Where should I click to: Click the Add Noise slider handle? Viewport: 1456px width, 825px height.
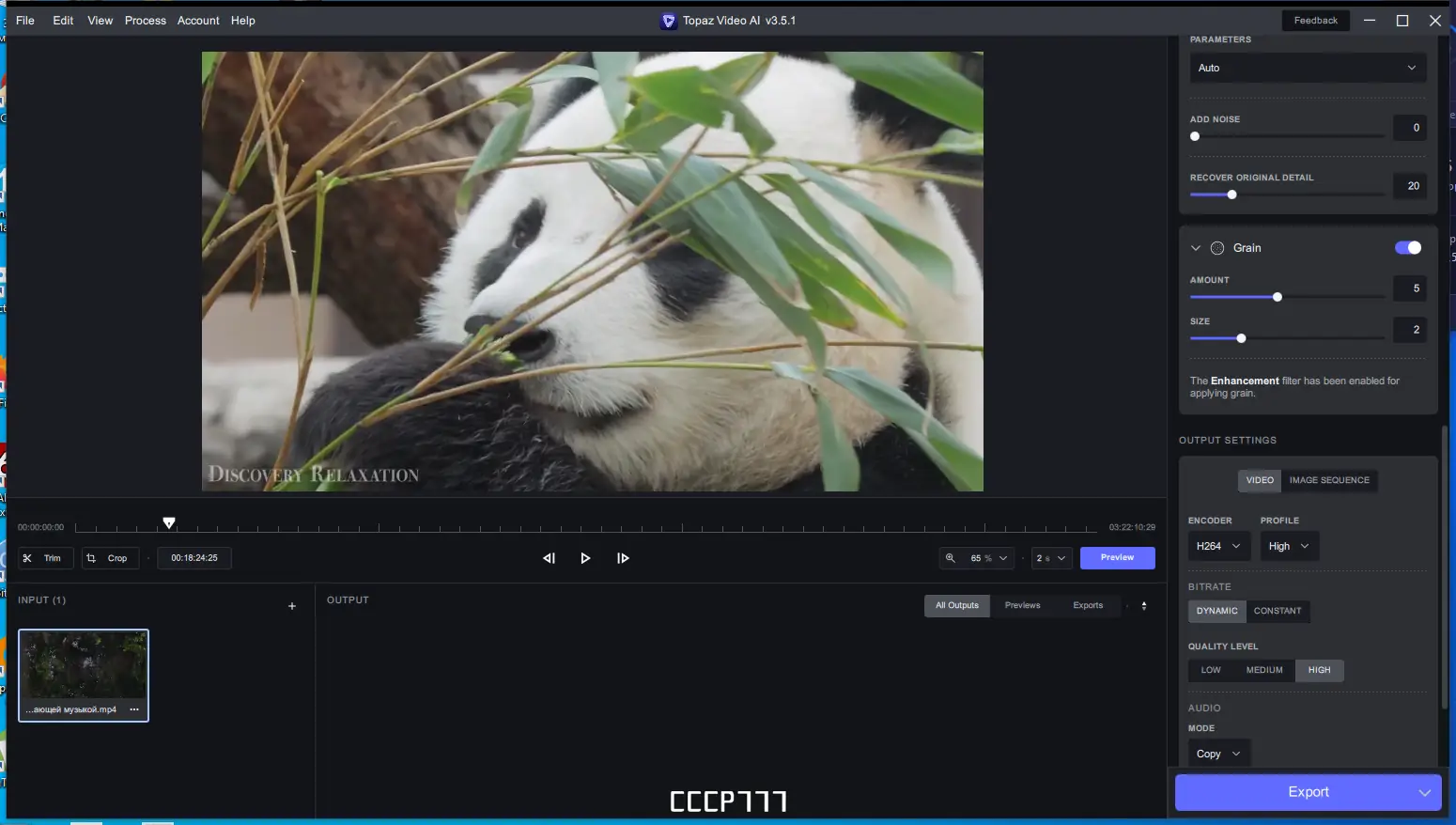(1195, 136)
